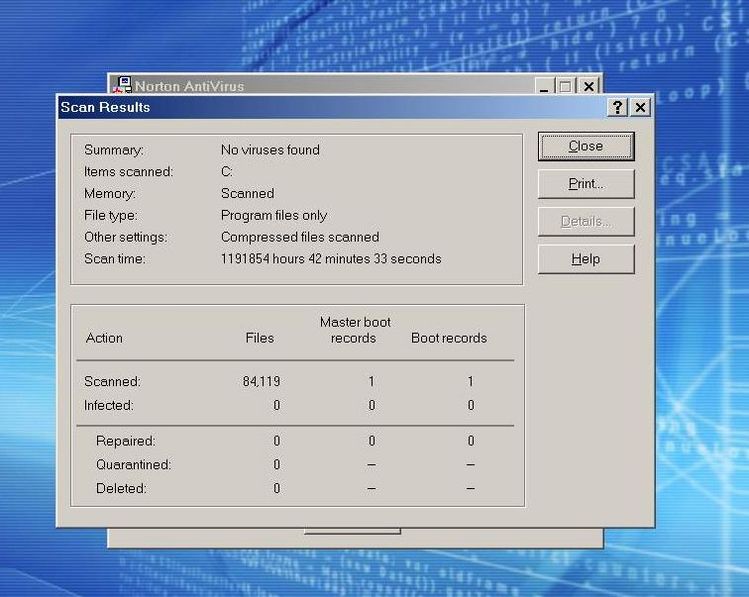Click the 'Deleted:' row label
The image size is (749, 597).
click(x=121, y=489)
